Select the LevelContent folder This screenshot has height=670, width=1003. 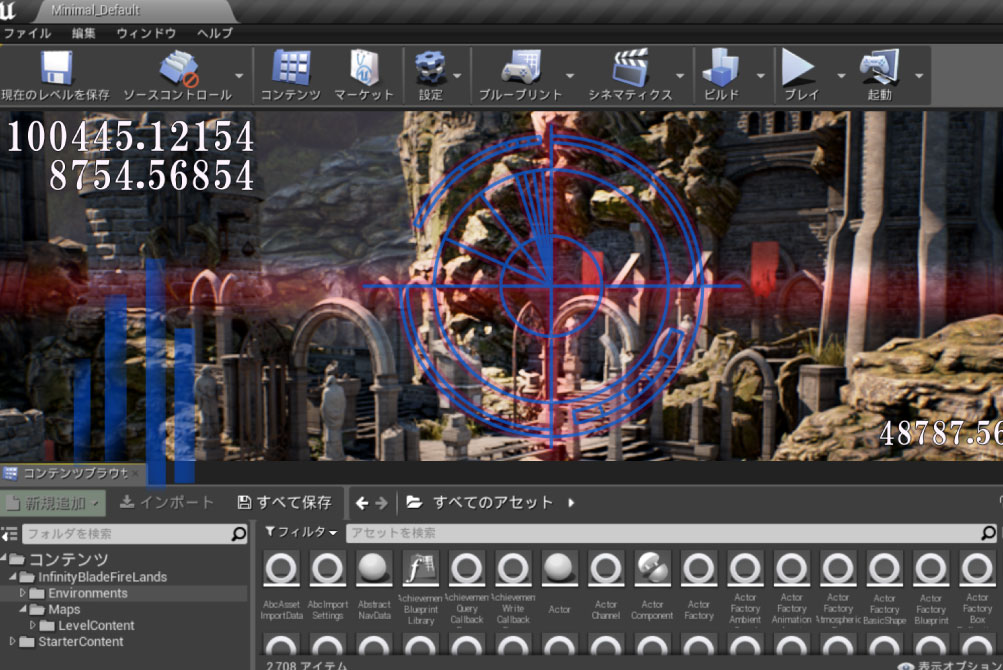click(x=96, y=625)
